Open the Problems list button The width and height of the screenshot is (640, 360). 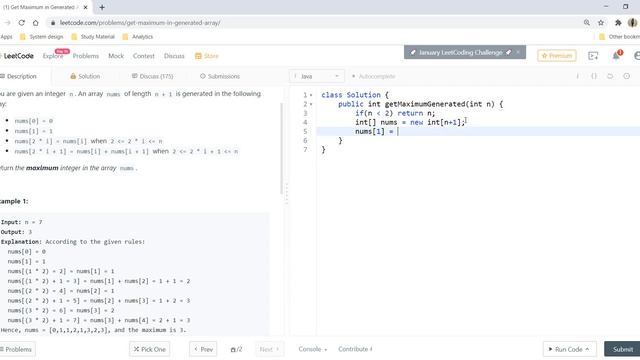tap(16, 349)
